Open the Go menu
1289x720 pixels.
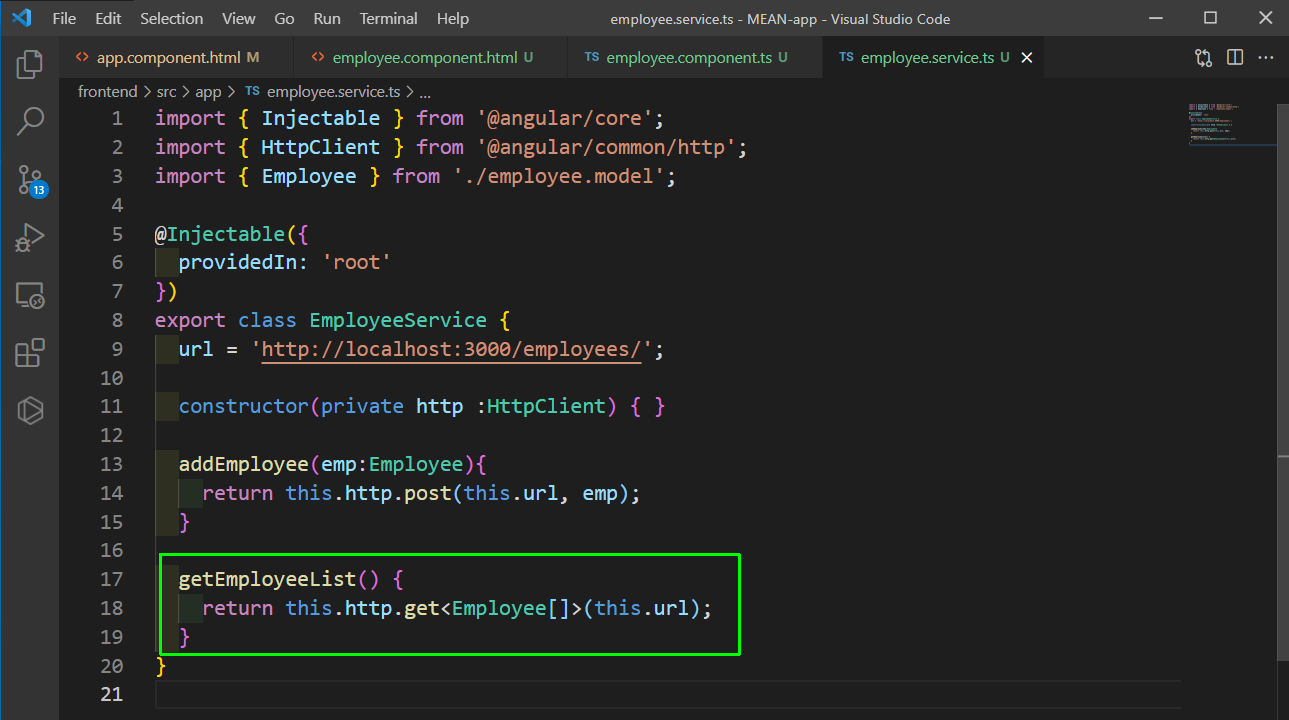(x=284, y=19)
